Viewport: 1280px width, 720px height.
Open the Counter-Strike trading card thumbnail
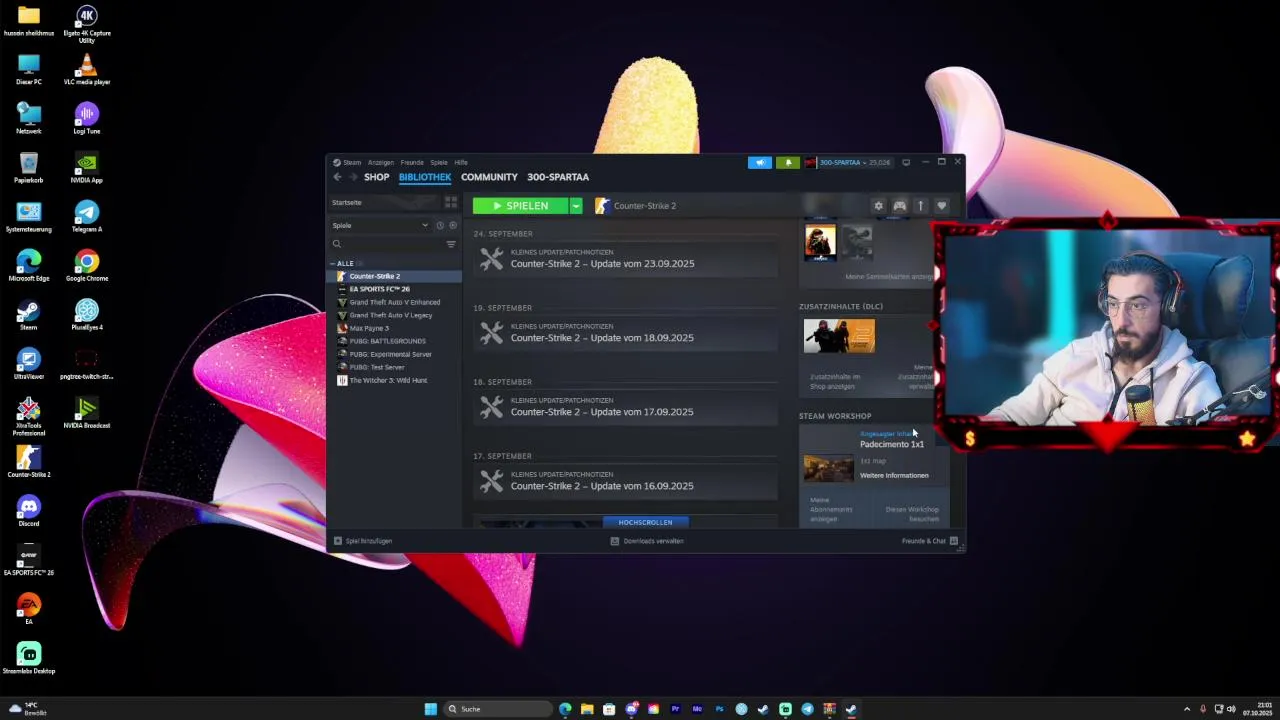(820, 243)
